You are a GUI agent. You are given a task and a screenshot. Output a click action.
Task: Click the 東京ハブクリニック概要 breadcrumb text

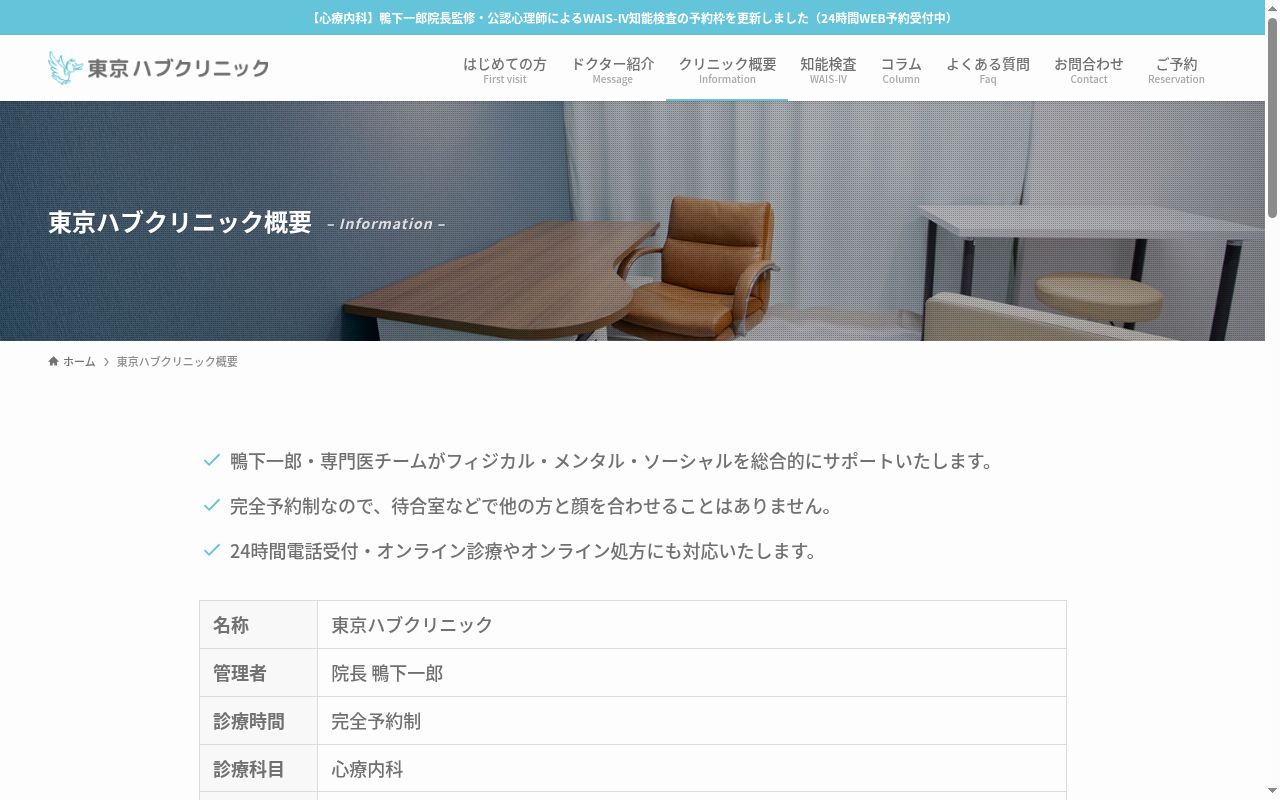tap(177, 362)
